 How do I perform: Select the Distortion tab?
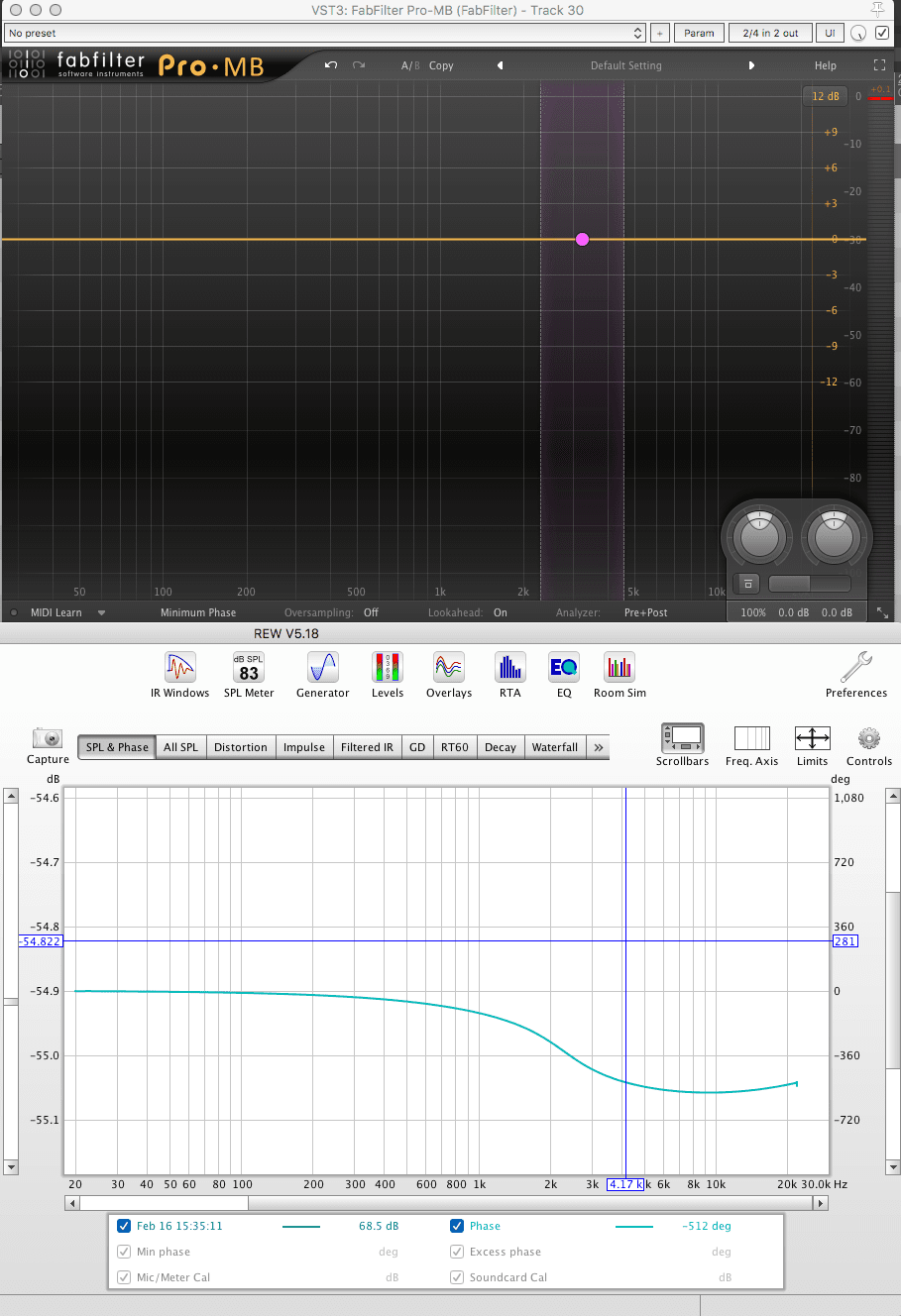241,747
